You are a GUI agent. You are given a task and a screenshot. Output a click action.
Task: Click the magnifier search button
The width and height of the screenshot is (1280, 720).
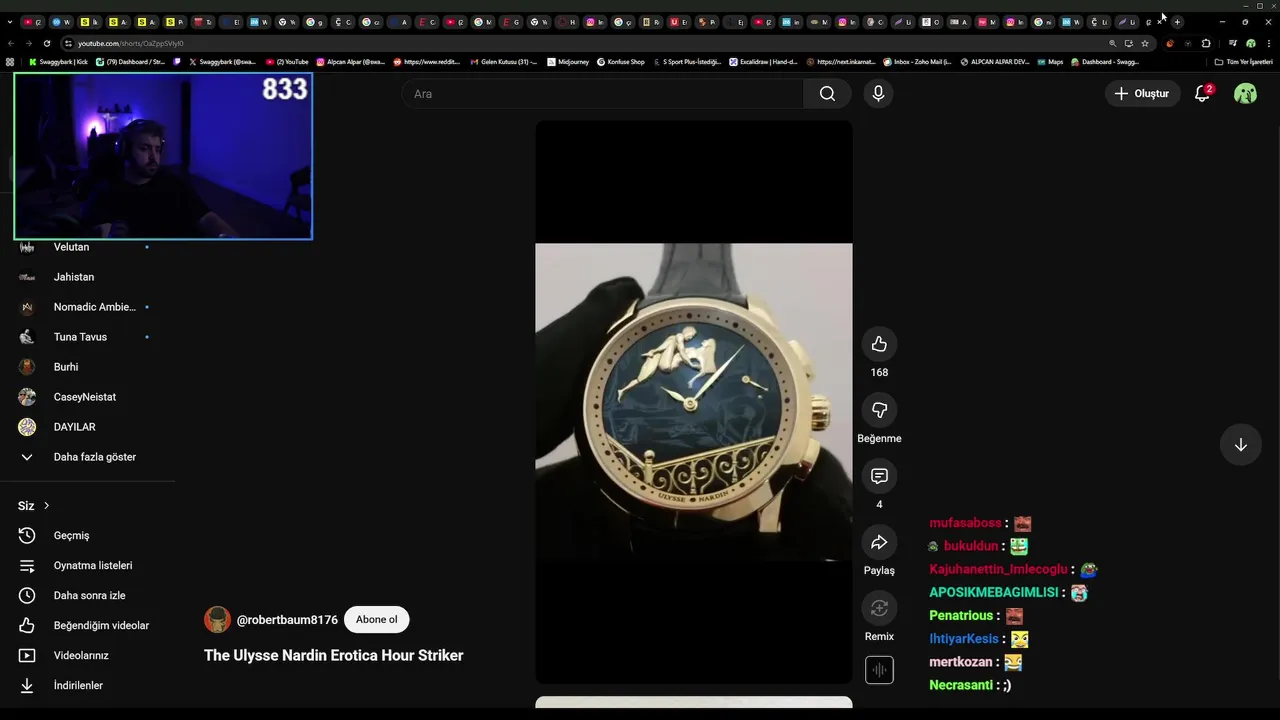point(827,93)
